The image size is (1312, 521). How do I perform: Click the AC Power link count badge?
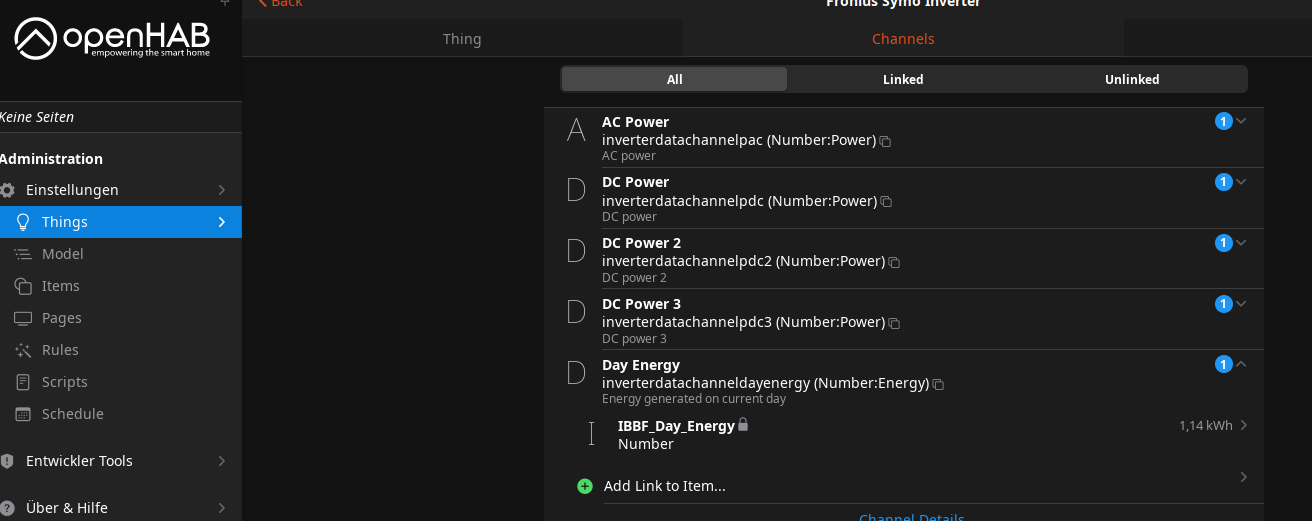pyautogui.click(x=1223, y=121)
